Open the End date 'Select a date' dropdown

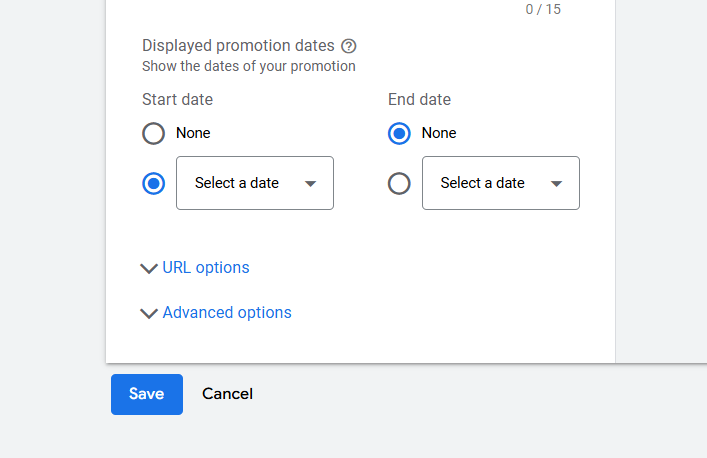point(500,183)
